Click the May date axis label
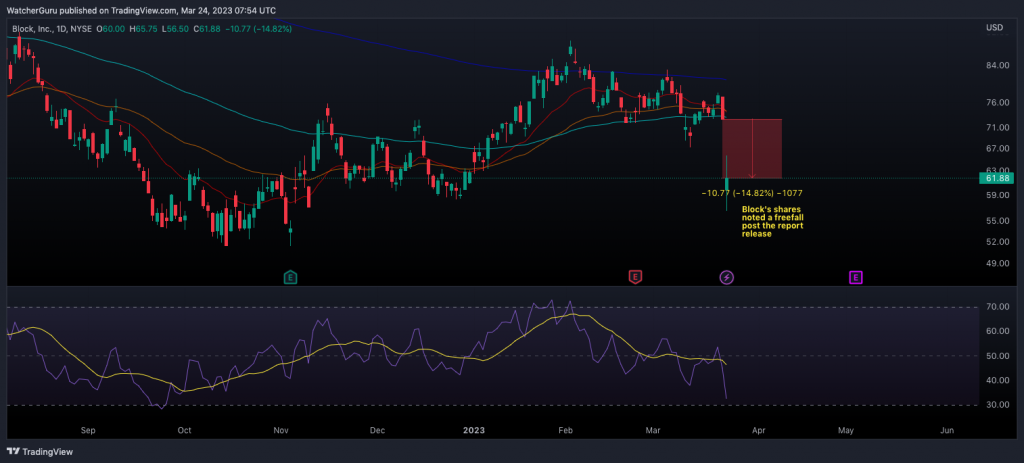Screen dimensions: 1024x463 [846, 431]
